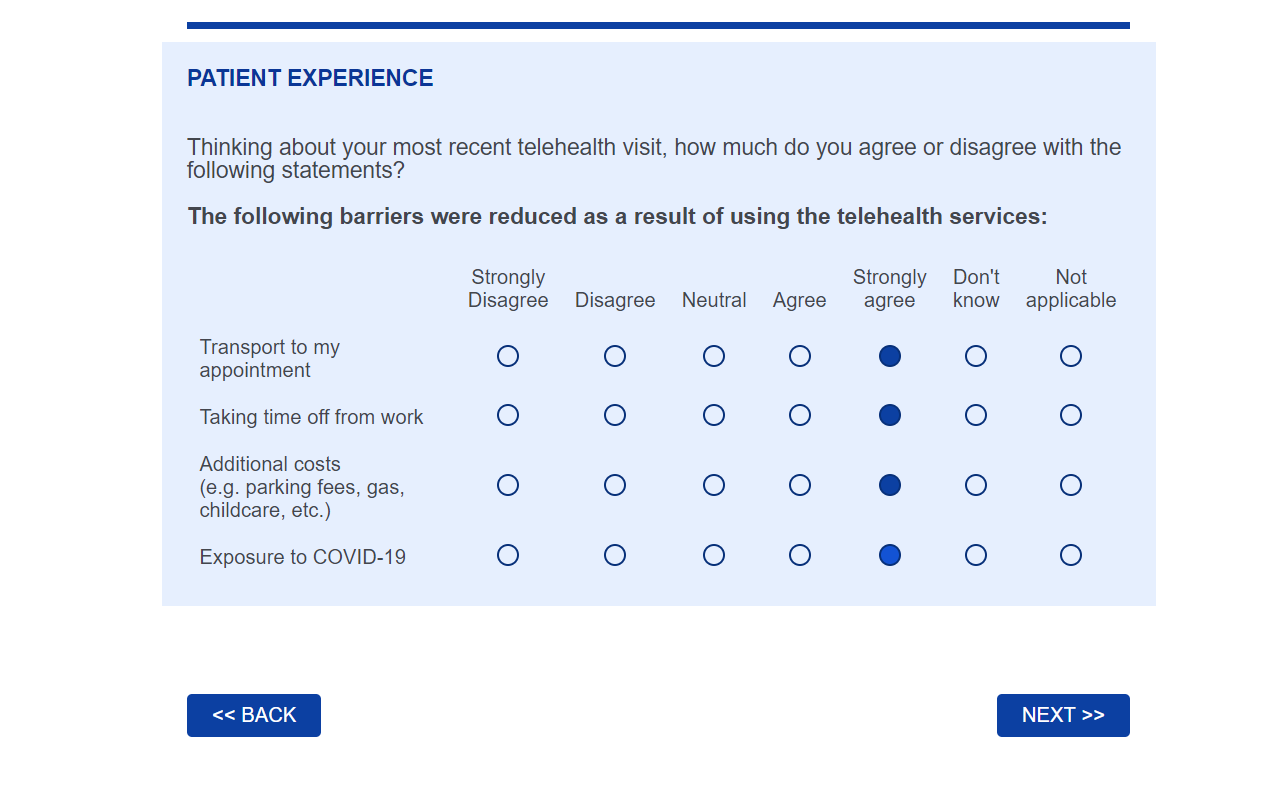Screen dimensions: 1266x790
Task: Choose Agree for Taking time off from work
Action: (800, 415)
